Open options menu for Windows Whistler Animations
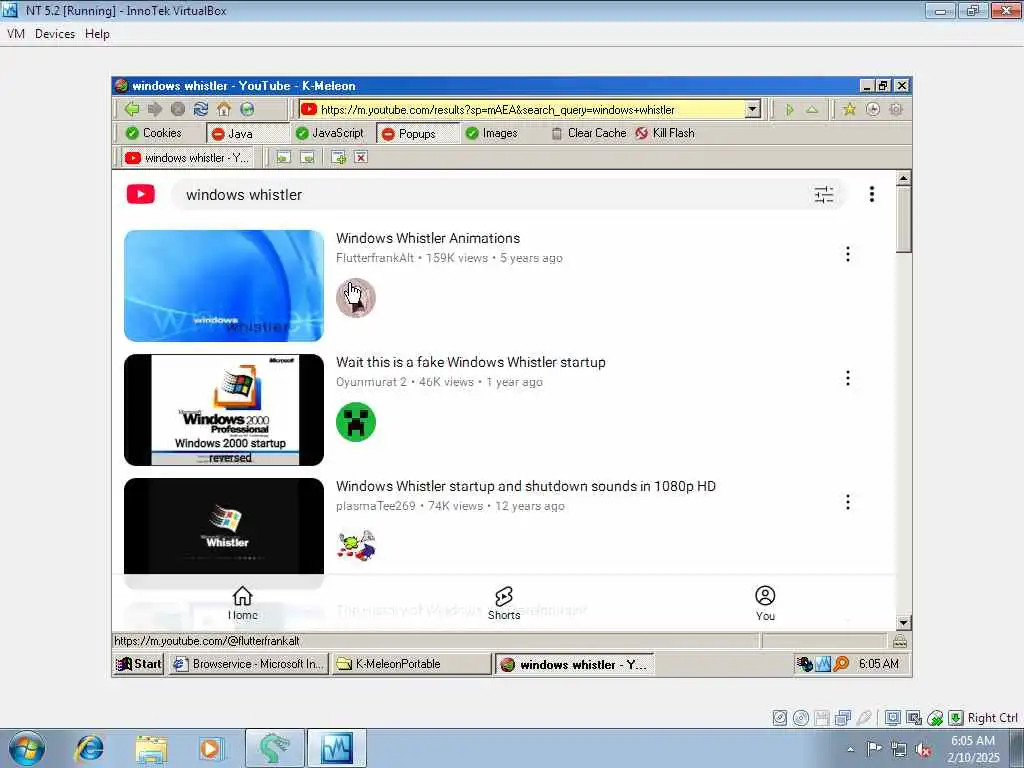Screen dimensions: 1024x768 (848, 254)
